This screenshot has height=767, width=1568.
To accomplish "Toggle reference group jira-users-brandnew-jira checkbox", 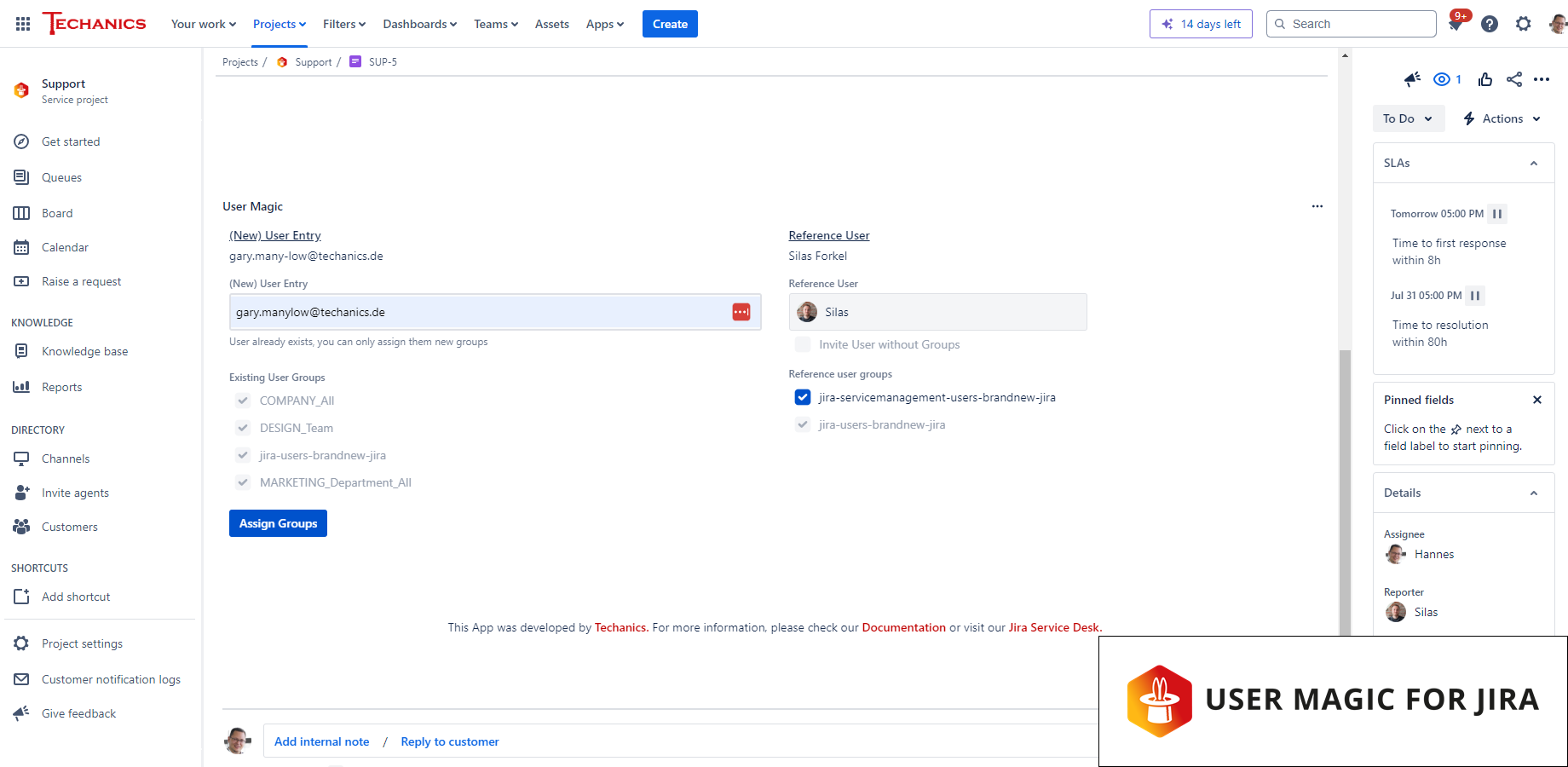I will pos(803,424).
